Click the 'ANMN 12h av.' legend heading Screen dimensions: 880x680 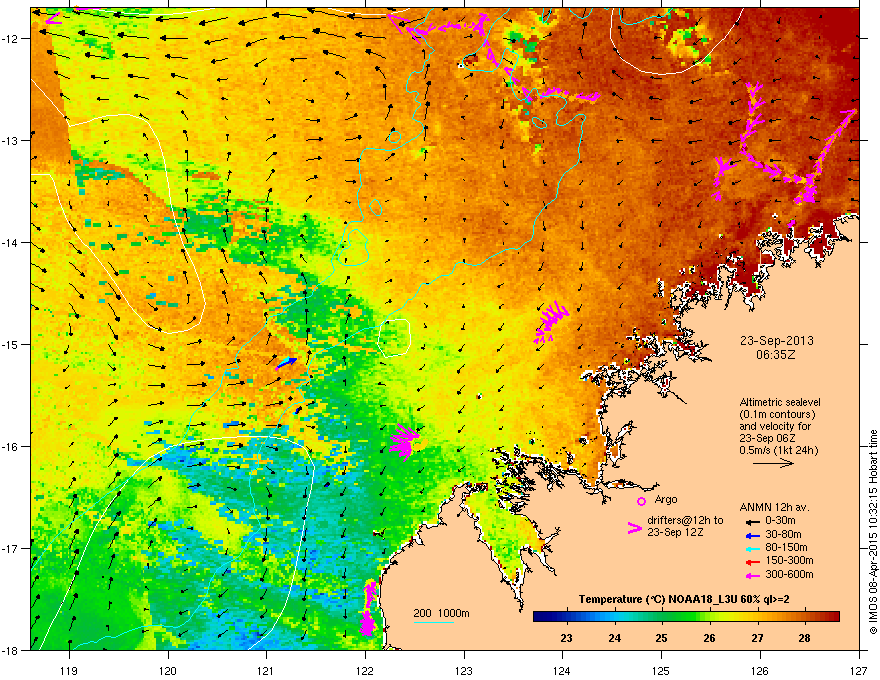(774, 507)
